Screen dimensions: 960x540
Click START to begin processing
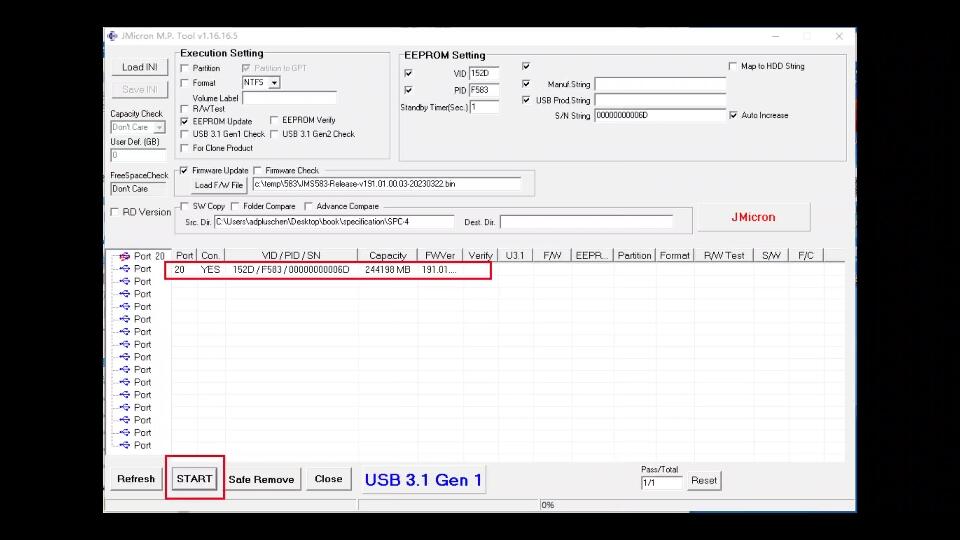pos(195,479)
